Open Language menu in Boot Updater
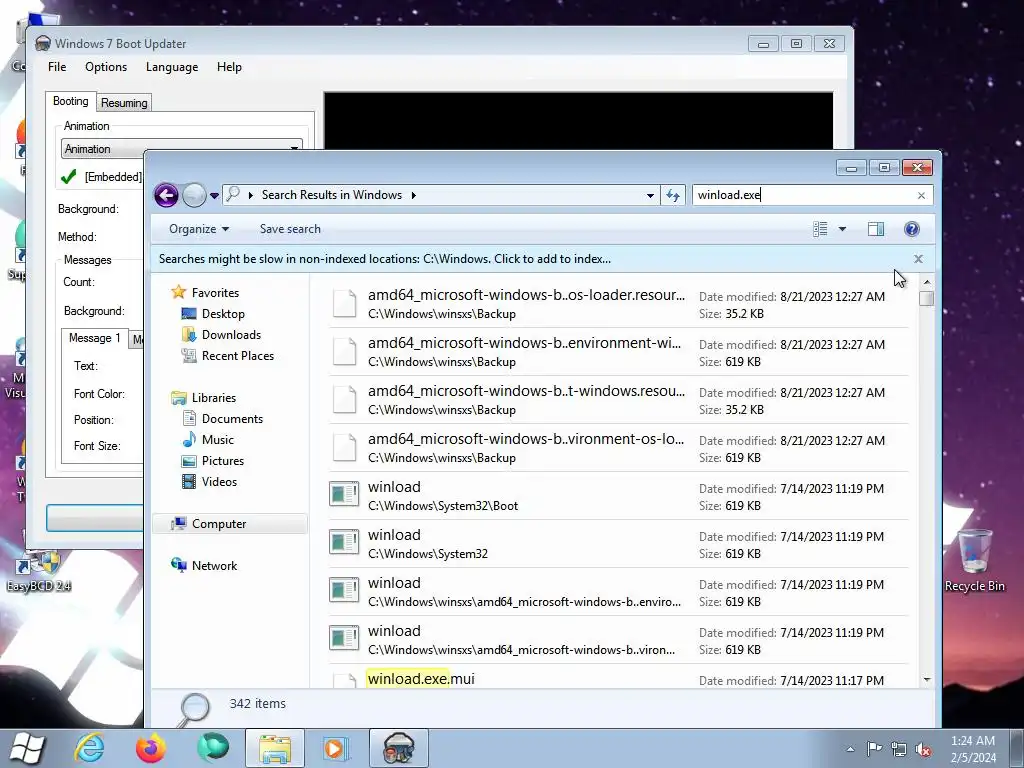 pyautogui.click(x=172, y=67)
